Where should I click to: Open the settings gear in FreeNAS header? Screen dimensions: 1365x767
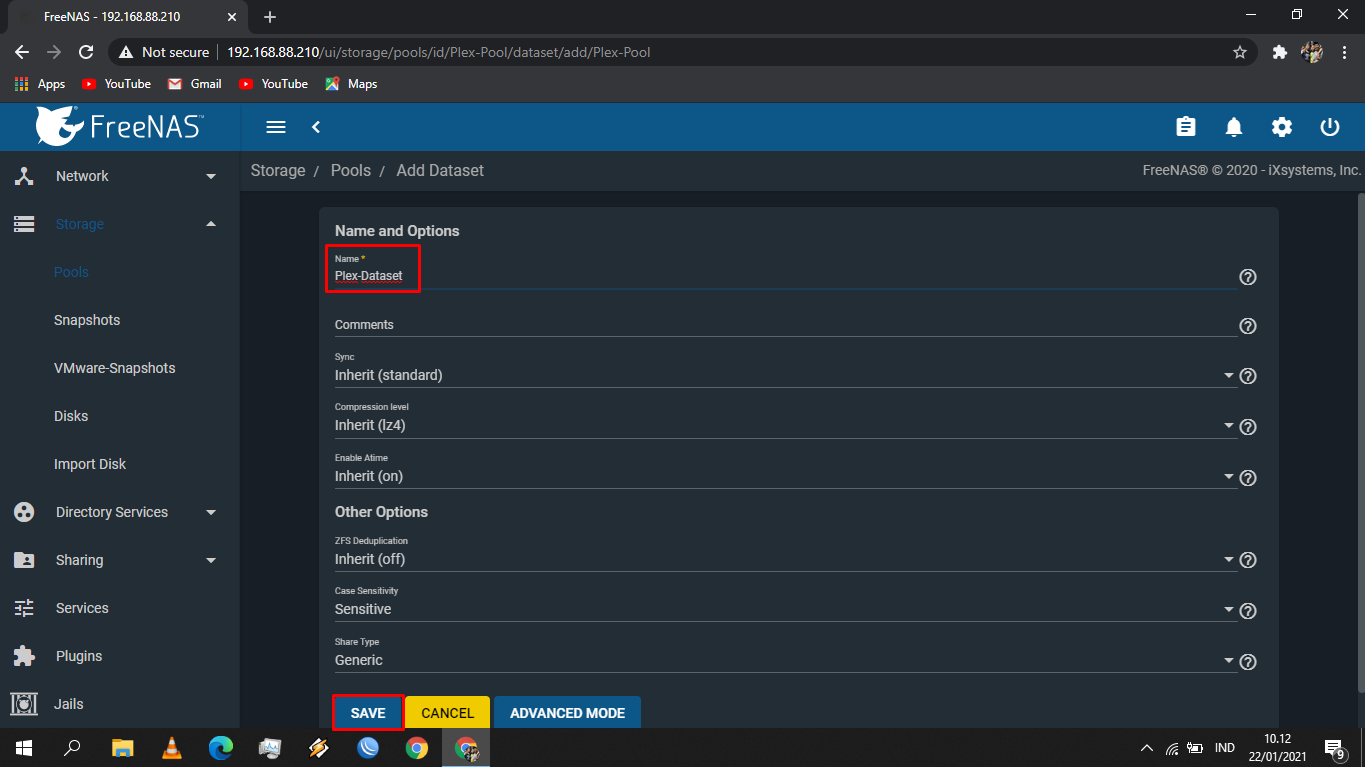[1282, 127]
